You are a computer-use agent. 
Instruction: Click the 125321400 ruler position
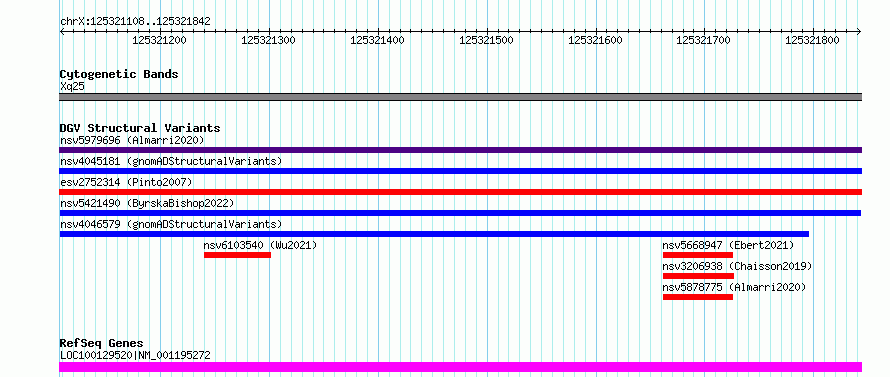click(x=377, y=40)
